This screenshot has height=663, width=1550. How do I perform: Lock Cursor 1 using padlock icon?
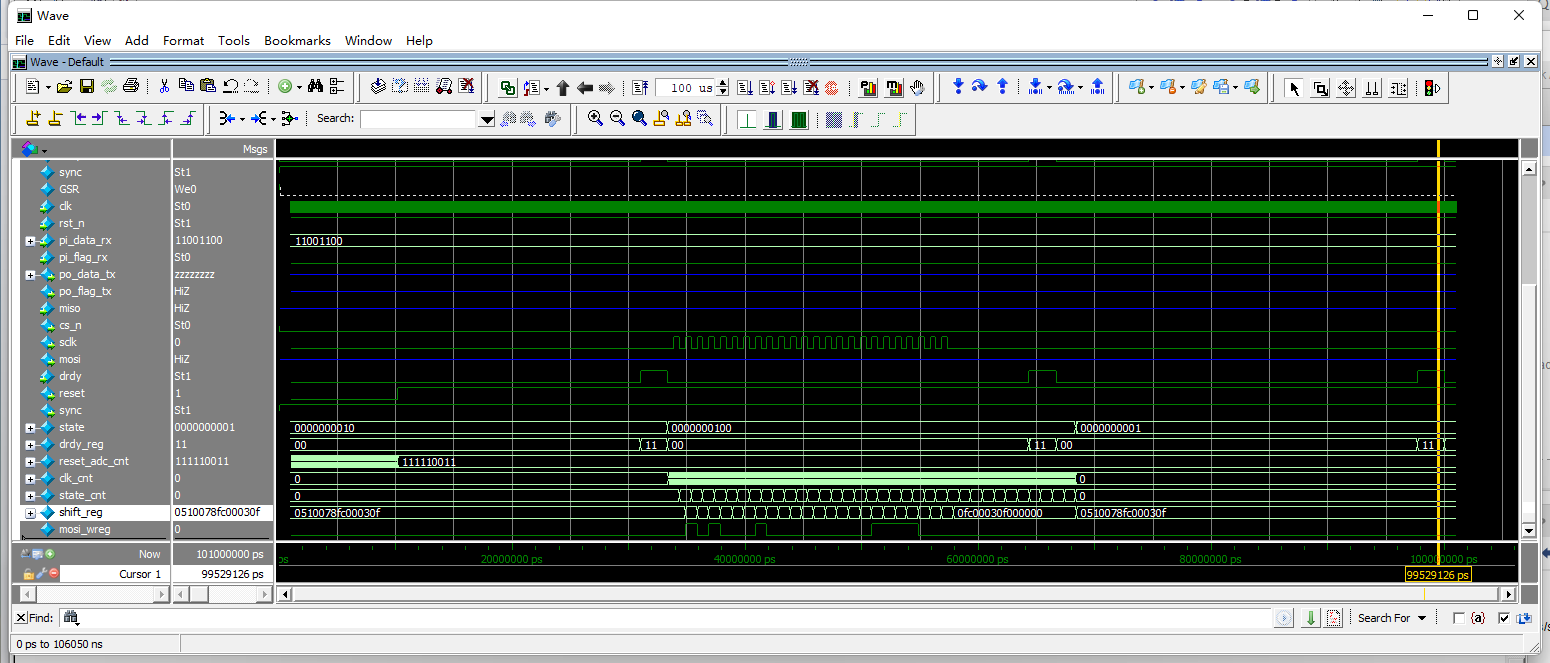pos(28,574)
